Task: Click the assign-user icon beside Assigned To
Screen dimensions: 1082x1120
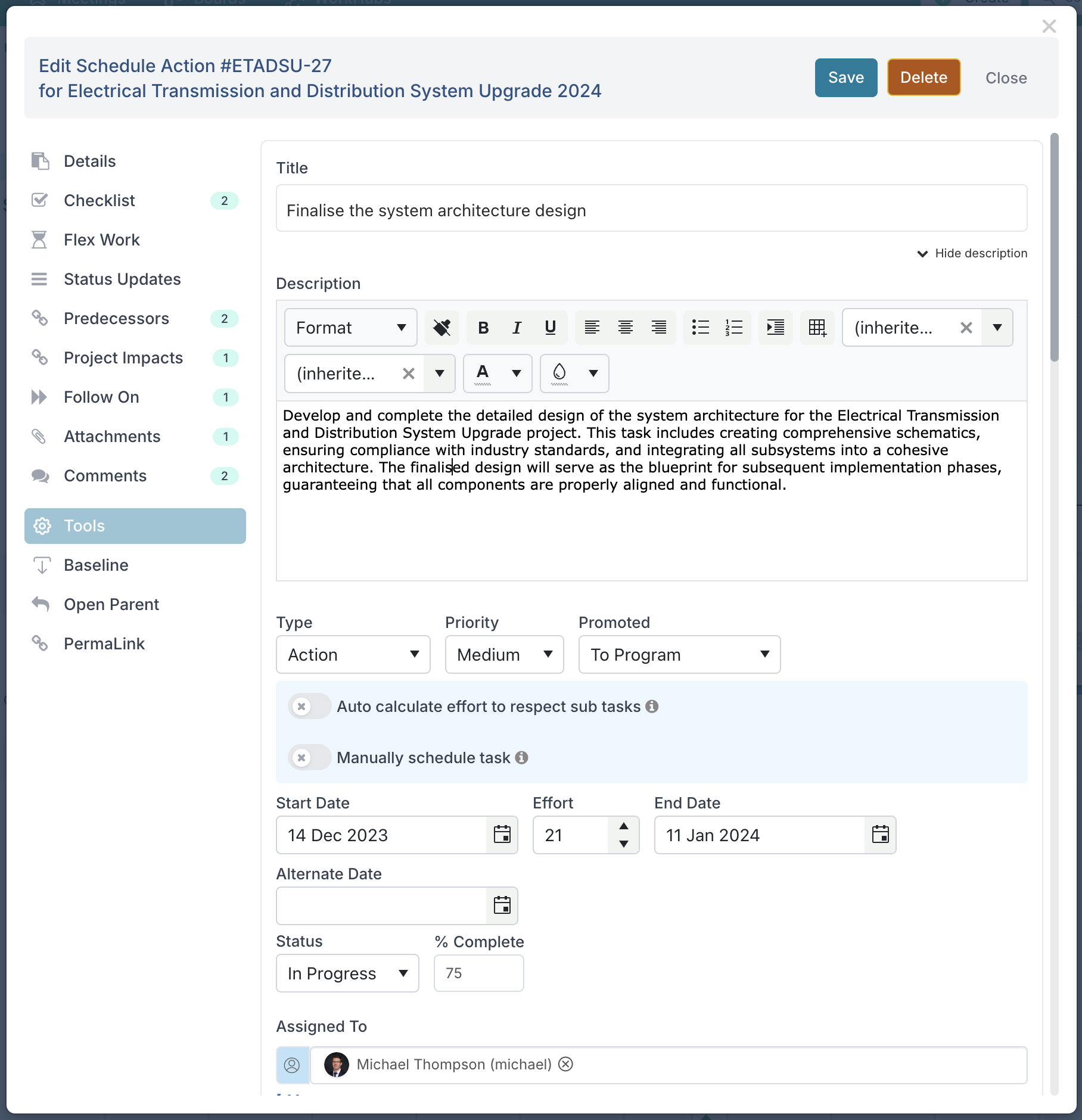Action: tap(292, 1065)
